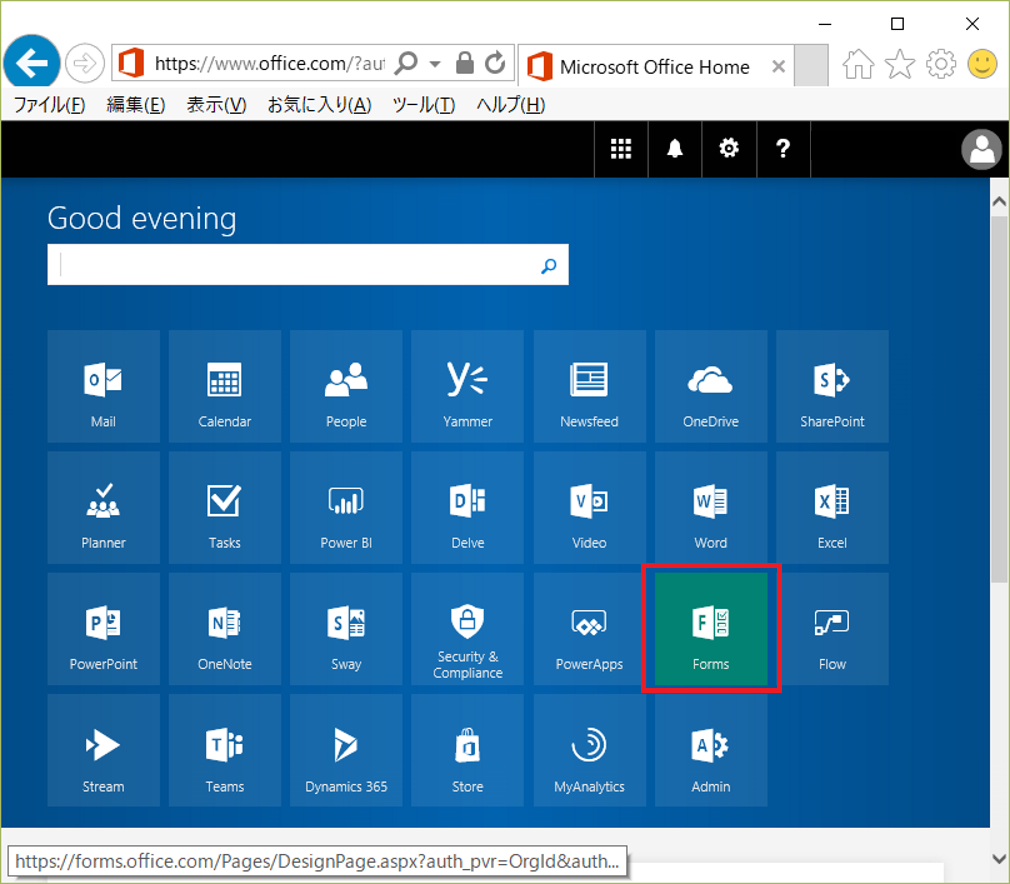Close the Microsoft Office Home tab
Image resolution: width=1010 pixels, height=884 pixels.
(x=778, y=66)
